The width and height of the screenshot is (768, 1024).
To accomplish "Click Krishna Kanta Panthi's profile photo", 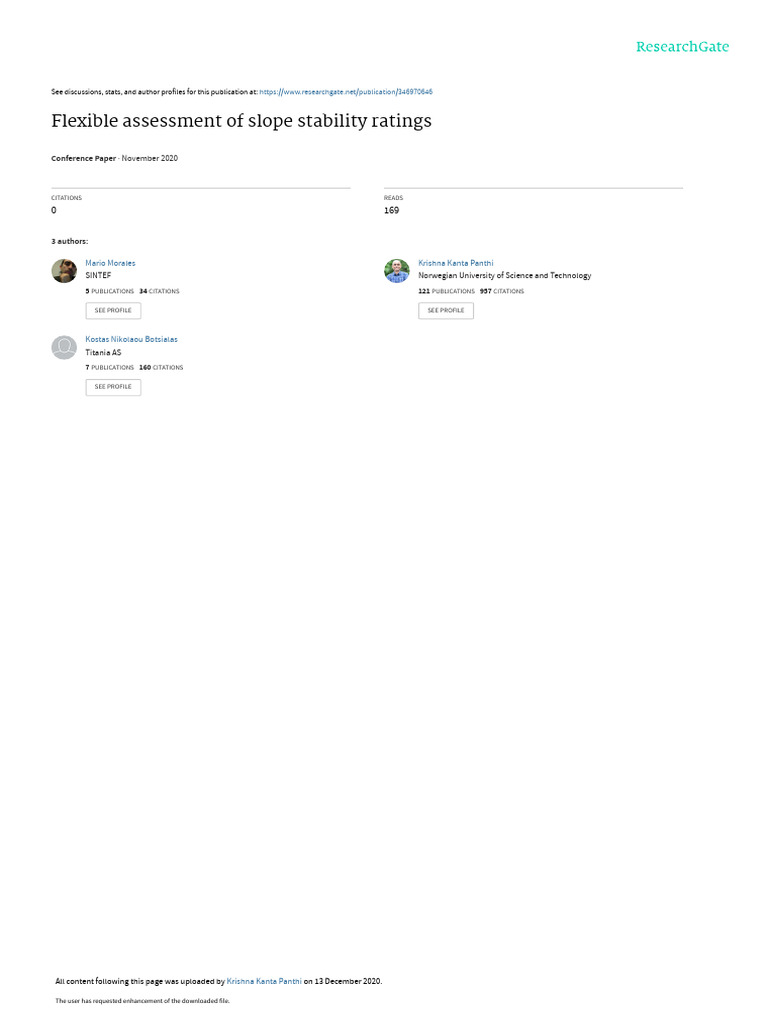I will 397,270.
